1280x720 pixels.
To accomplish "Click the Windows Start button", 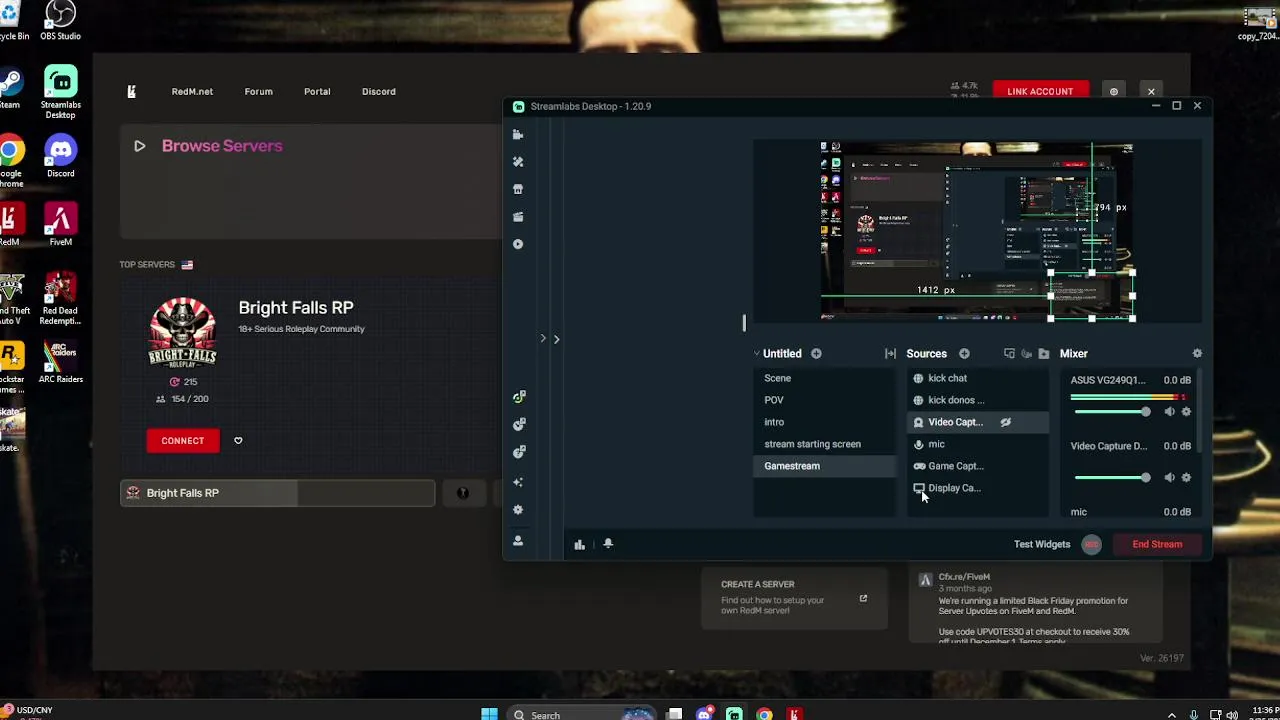I will [x=489, y=714].
